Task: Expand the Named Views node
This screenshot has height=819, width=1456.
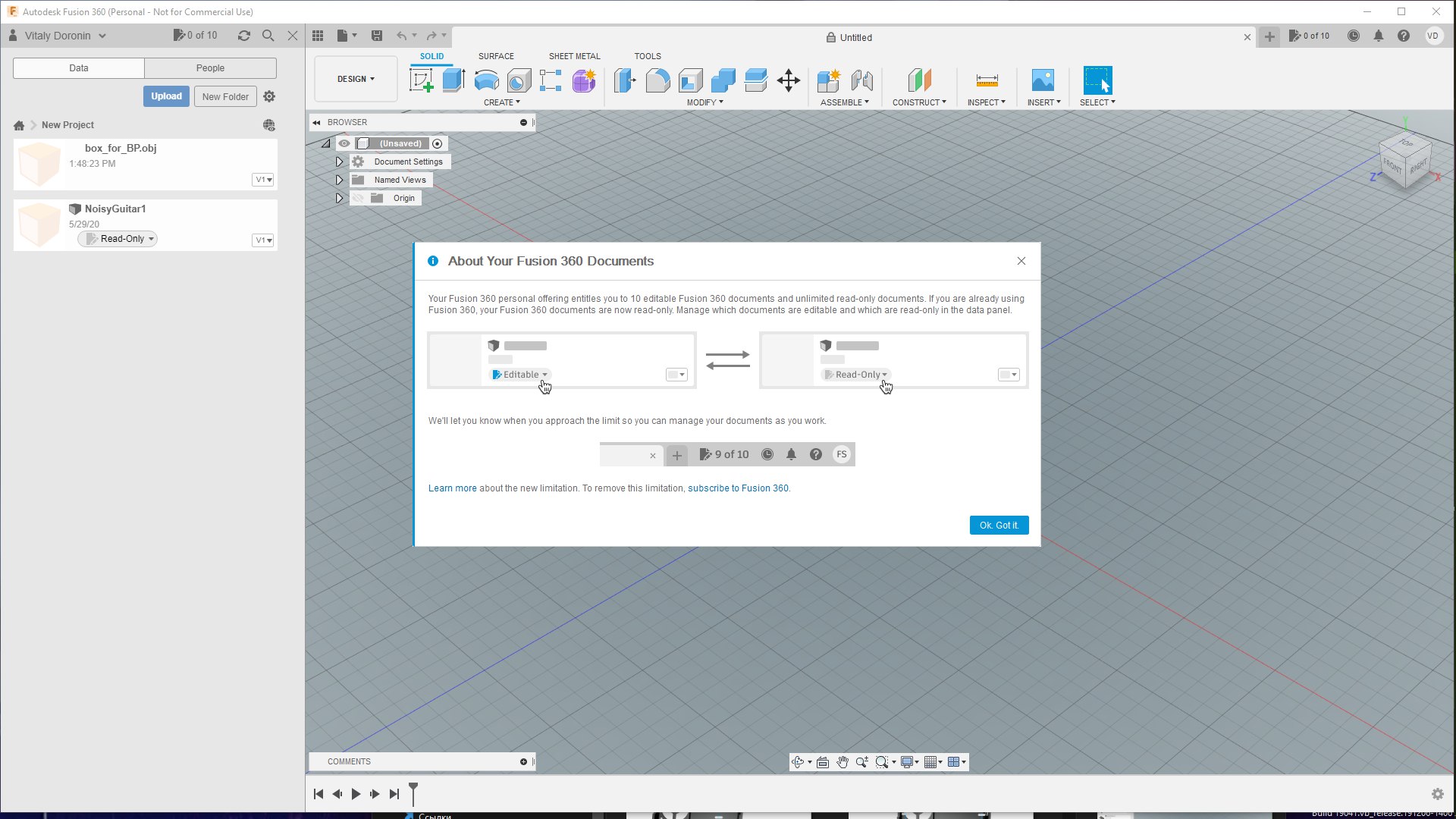Action: coord(339,180)
